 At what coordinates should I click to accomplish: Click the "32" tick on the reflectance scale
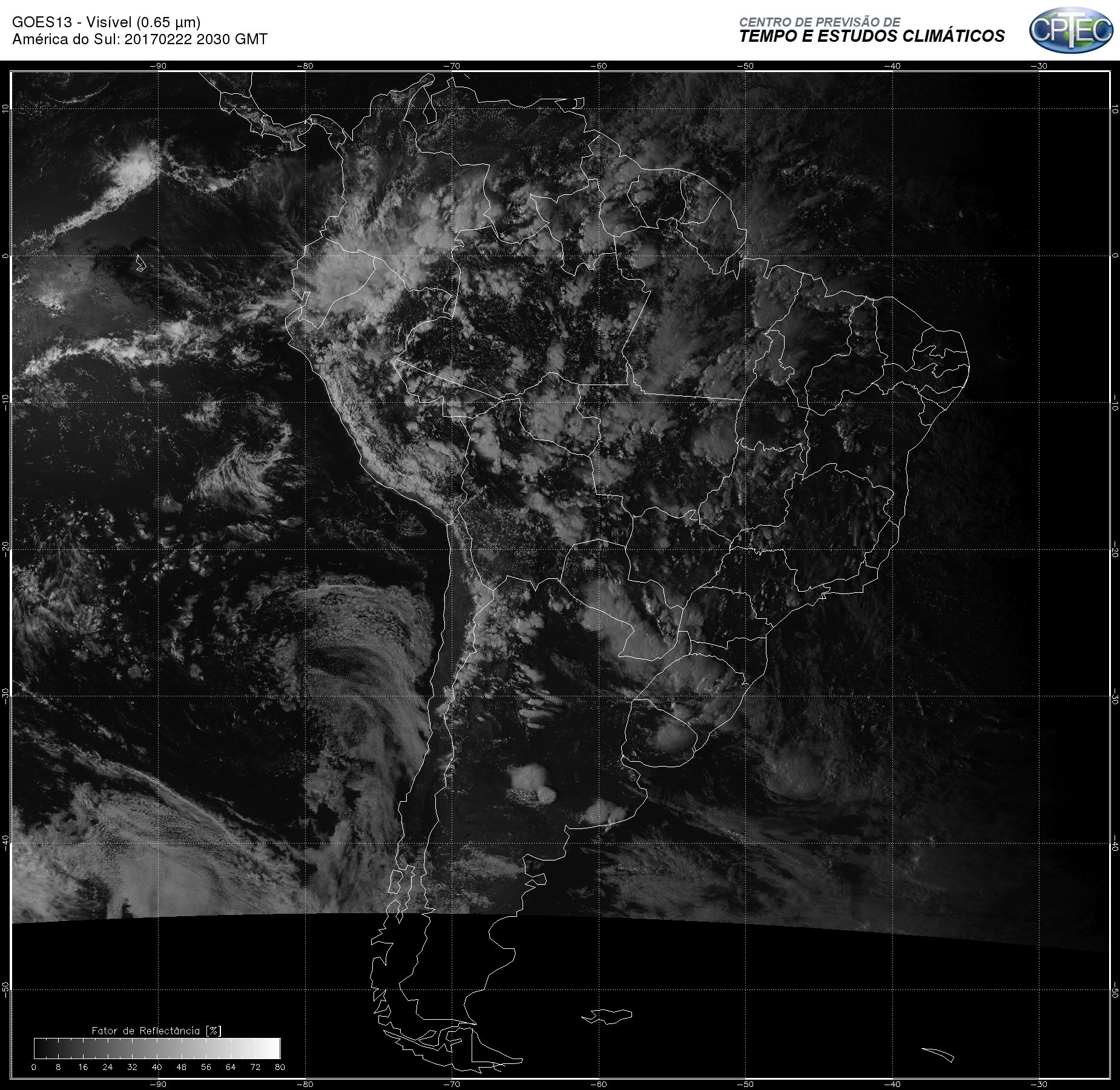(x=132, y=1067)
